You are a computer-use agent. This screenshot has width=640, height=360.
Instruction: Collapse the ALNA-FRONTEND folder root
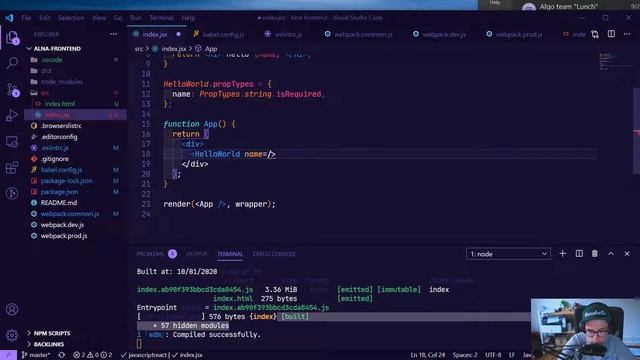click(x=57, y=49)
